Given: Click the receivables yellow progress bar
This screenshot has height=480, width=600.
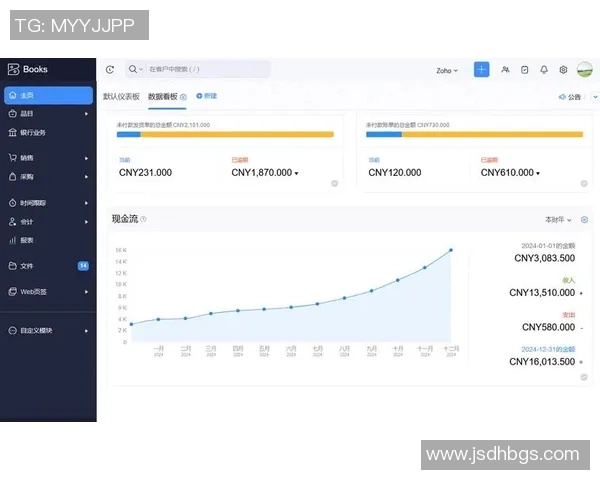Looking at the screenshot, I should point(240,133).
